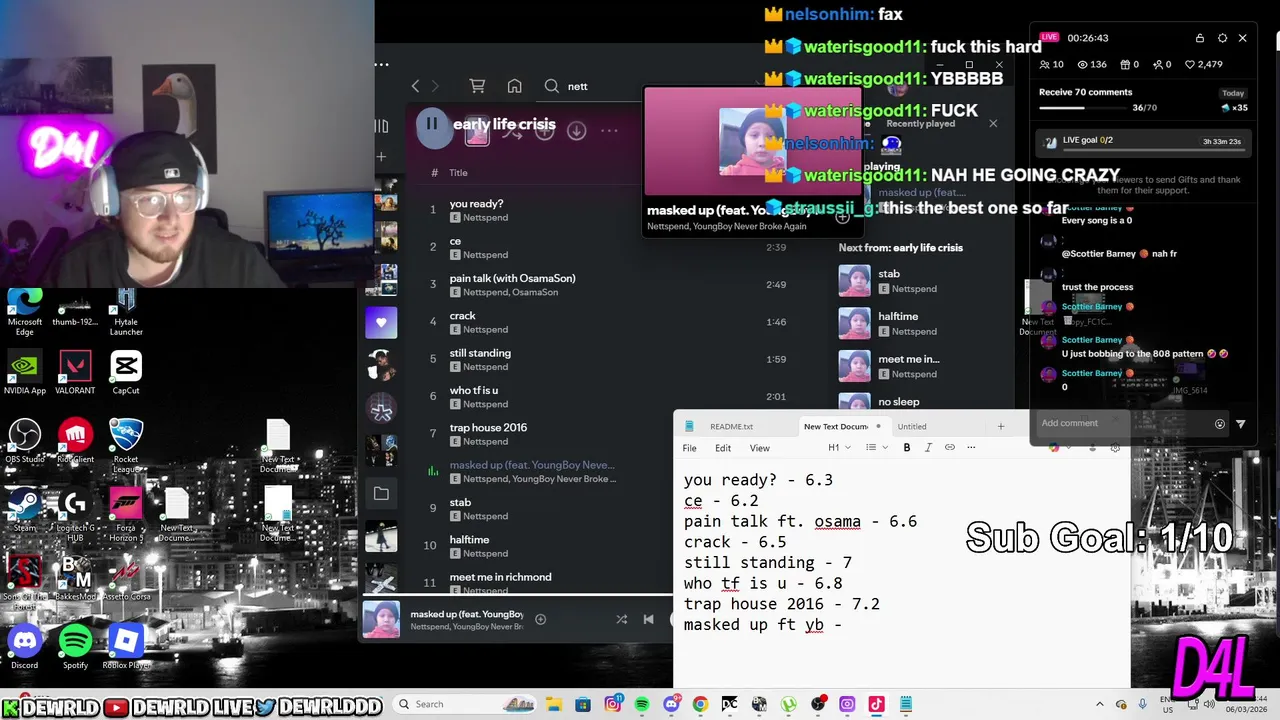Viewport: 1280px width, 720px height.
Task: Toggle bold formatting in Notepad
Action: (x=907, y=448)
